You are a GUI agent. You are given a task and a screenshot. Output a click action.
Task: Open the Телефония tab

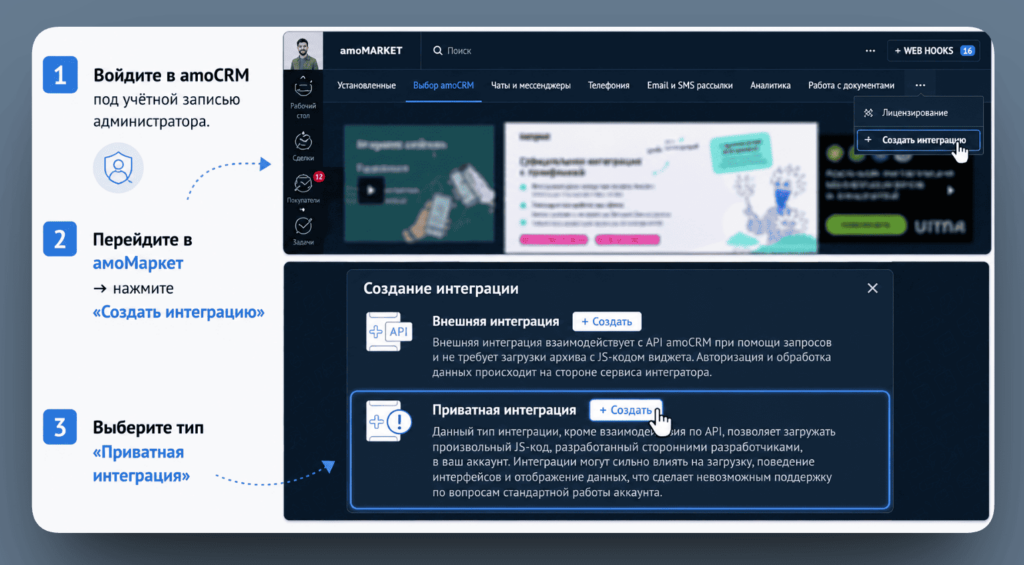click(x=609, y=85)
